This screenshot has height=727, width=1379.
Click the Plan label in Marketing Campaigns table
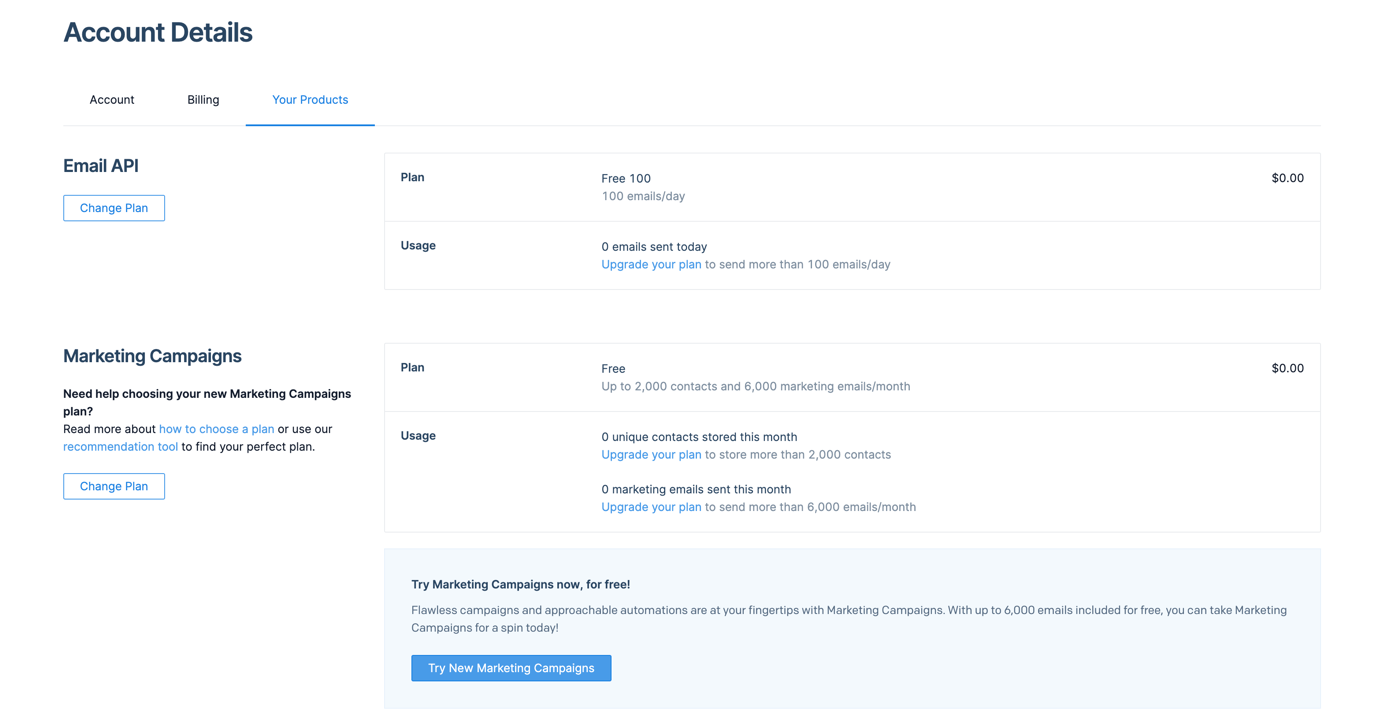pyautogui.click(x=412, y=367)
